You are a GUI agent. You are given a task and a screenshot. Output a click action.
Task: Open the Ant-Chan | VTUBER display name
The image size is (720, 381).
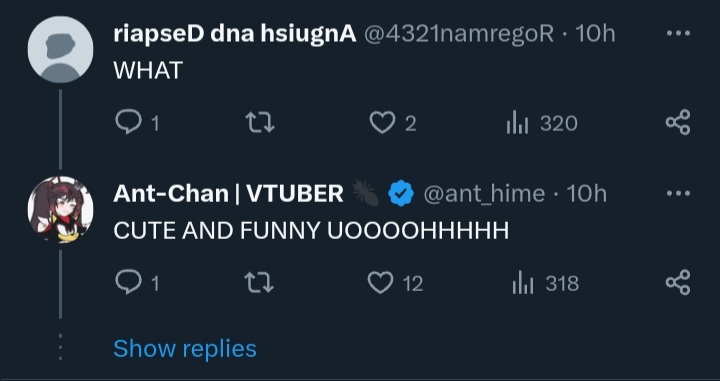click(228, 194)
